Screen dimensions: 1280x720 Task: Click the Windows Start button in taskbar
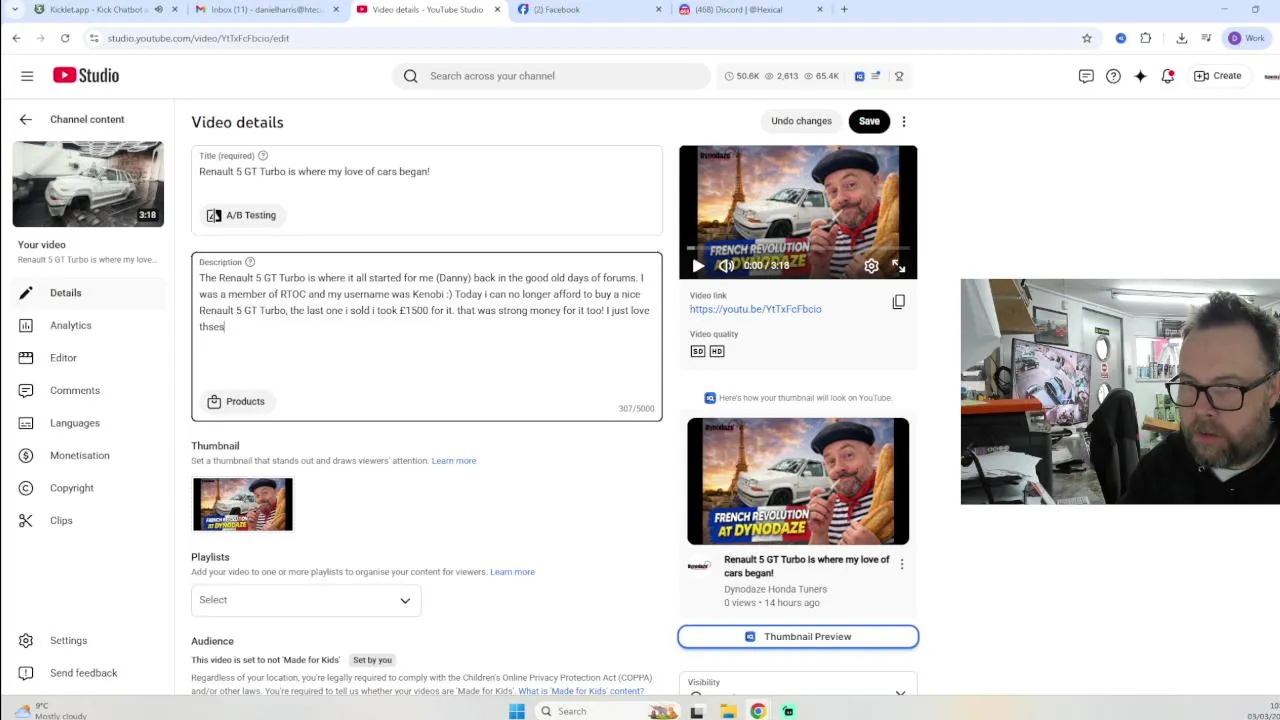516,711
